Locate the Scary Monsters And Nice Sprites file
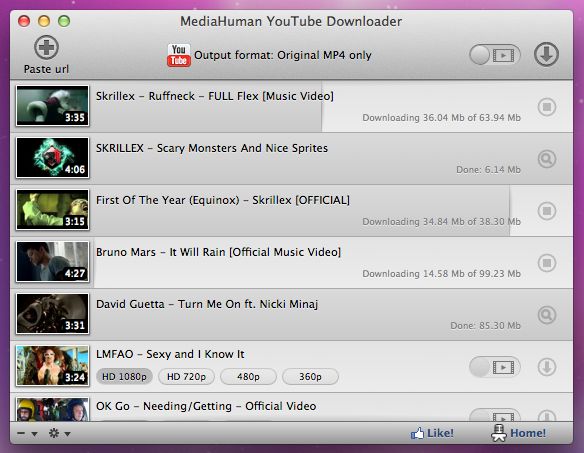Screen dimensions: 584x453 547,159
